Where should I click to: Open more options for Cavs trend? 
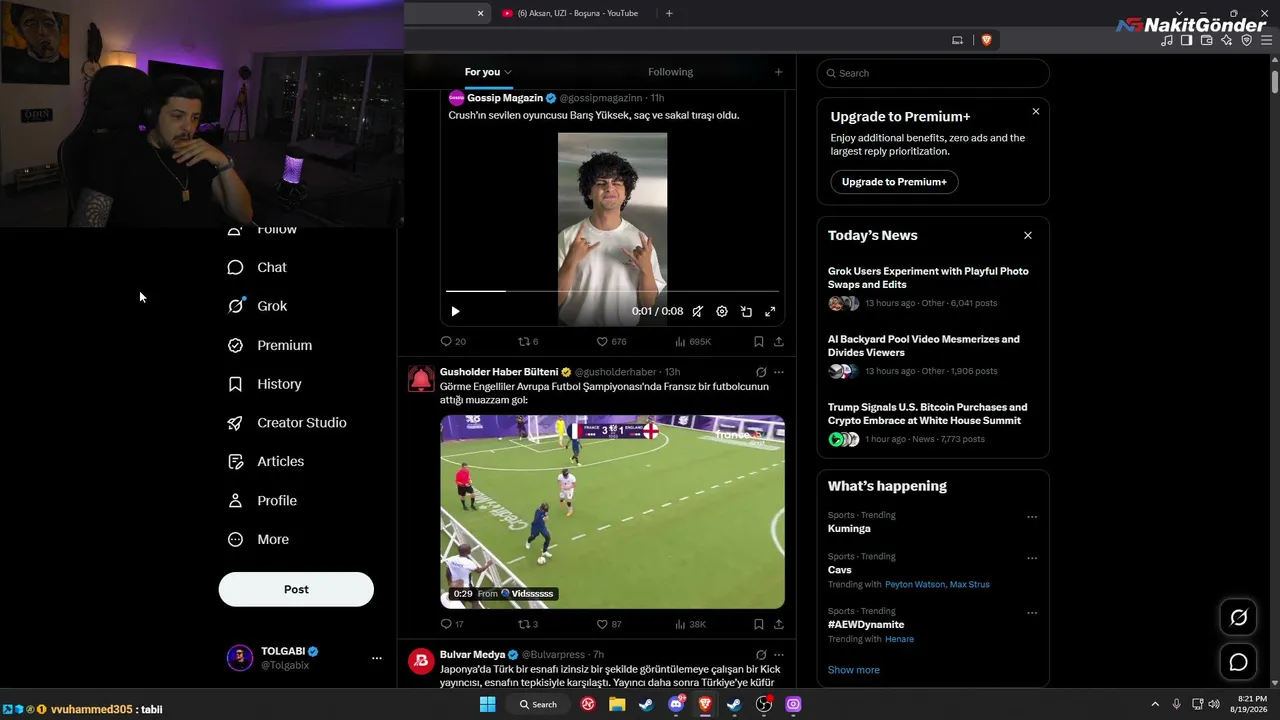pyautogui.click(x=1032, y=558)
